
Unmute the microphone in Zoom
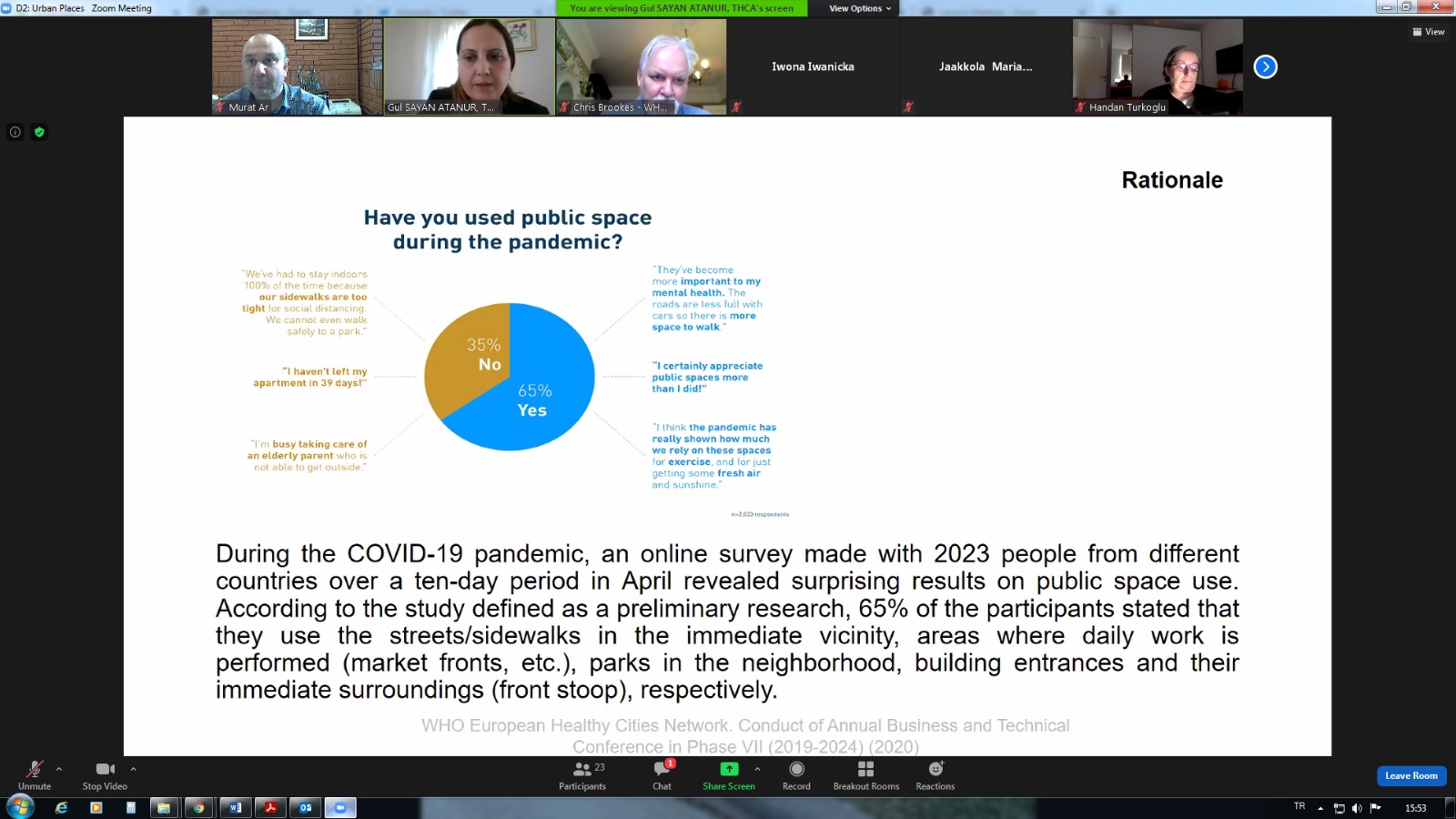coord(35,775)
